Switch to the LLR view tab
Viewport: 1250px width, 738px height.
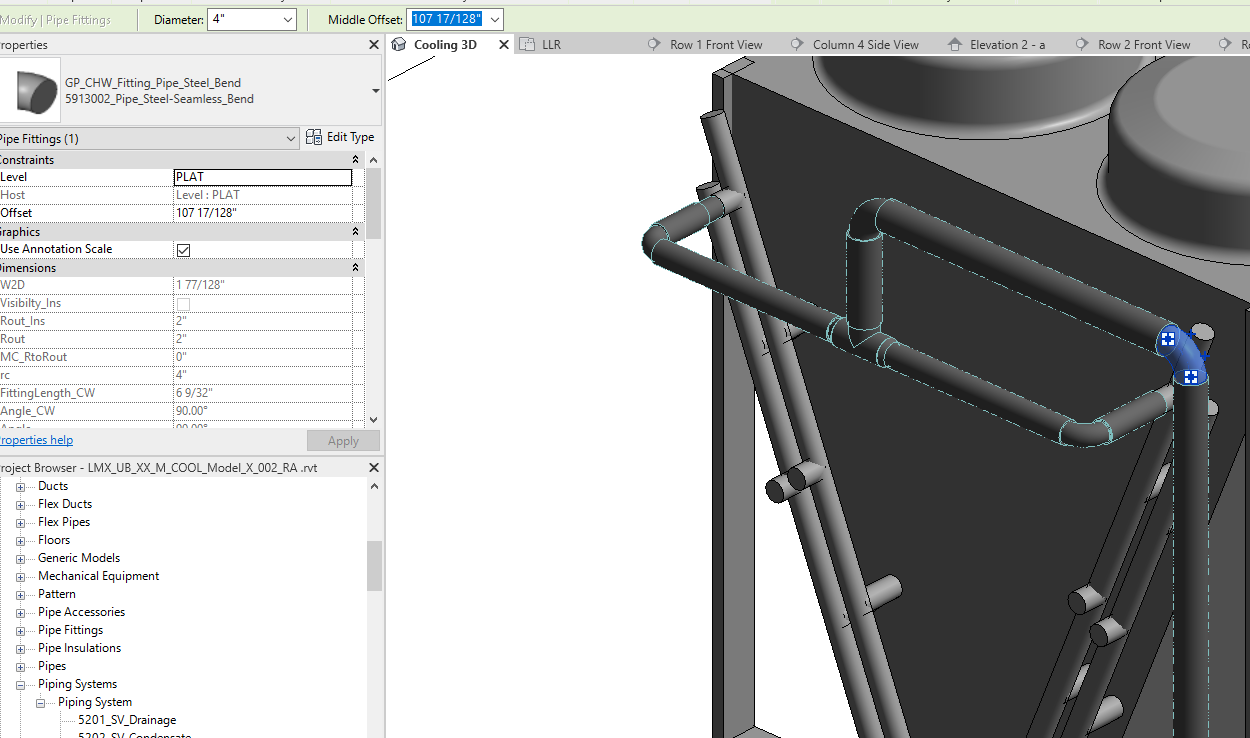tap(551, 45)
